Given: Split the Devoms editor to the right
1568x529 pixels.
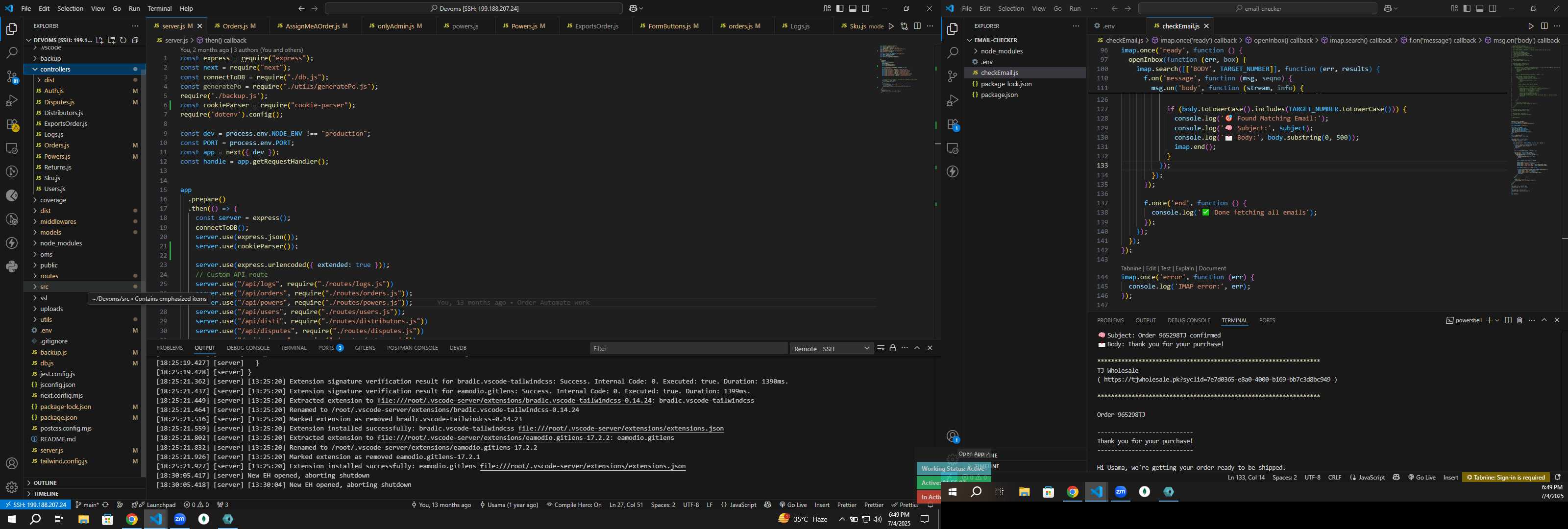Looking at the screenshot, I should click(917, 26).
